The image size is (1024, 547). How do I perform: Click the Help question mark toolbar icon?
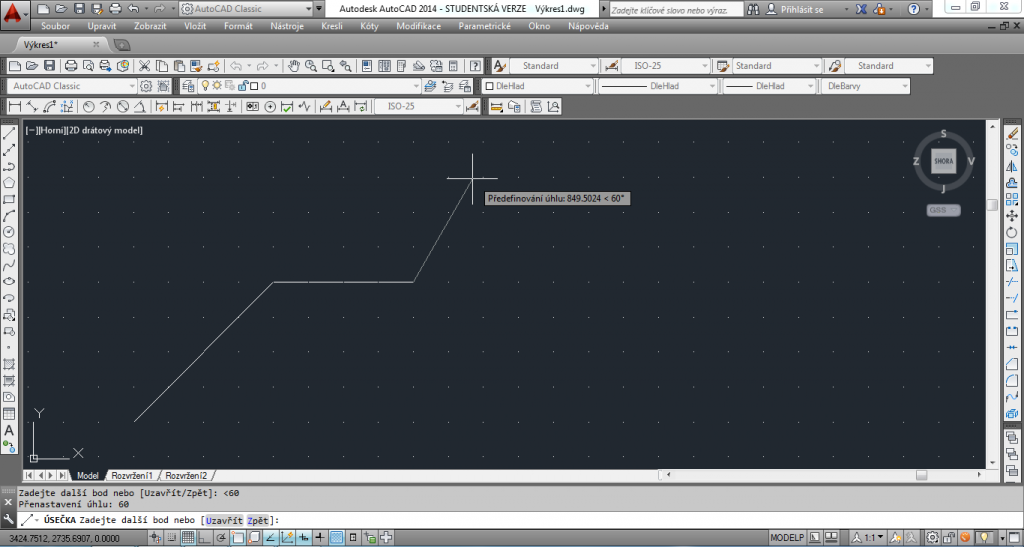475,66
